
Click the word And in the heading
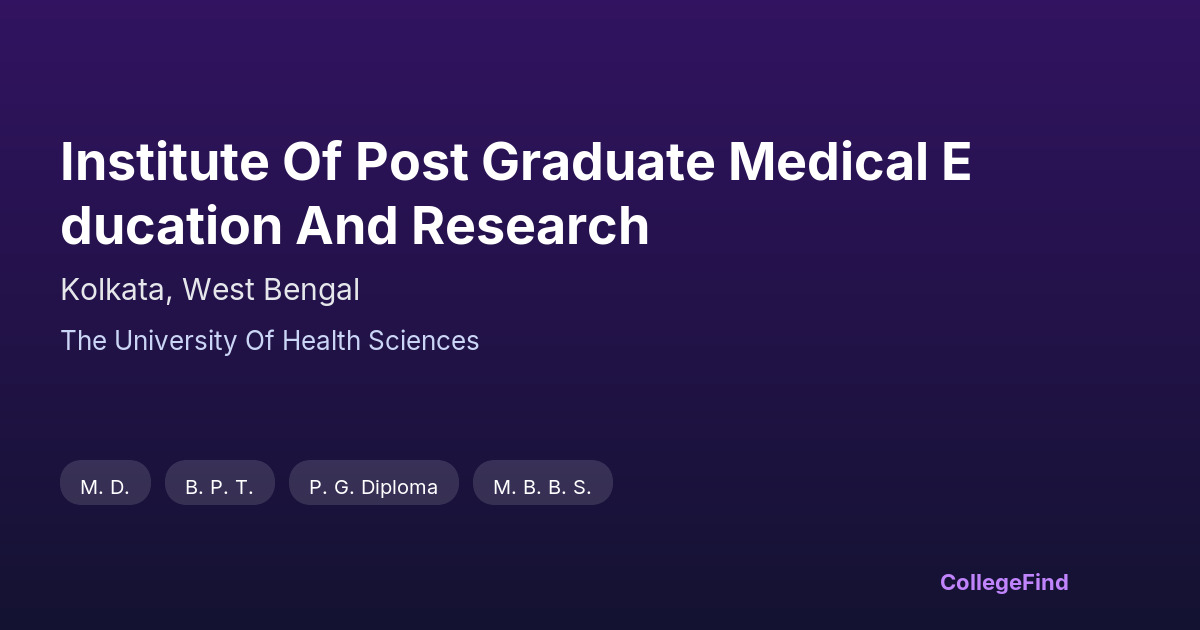point(345,226)
